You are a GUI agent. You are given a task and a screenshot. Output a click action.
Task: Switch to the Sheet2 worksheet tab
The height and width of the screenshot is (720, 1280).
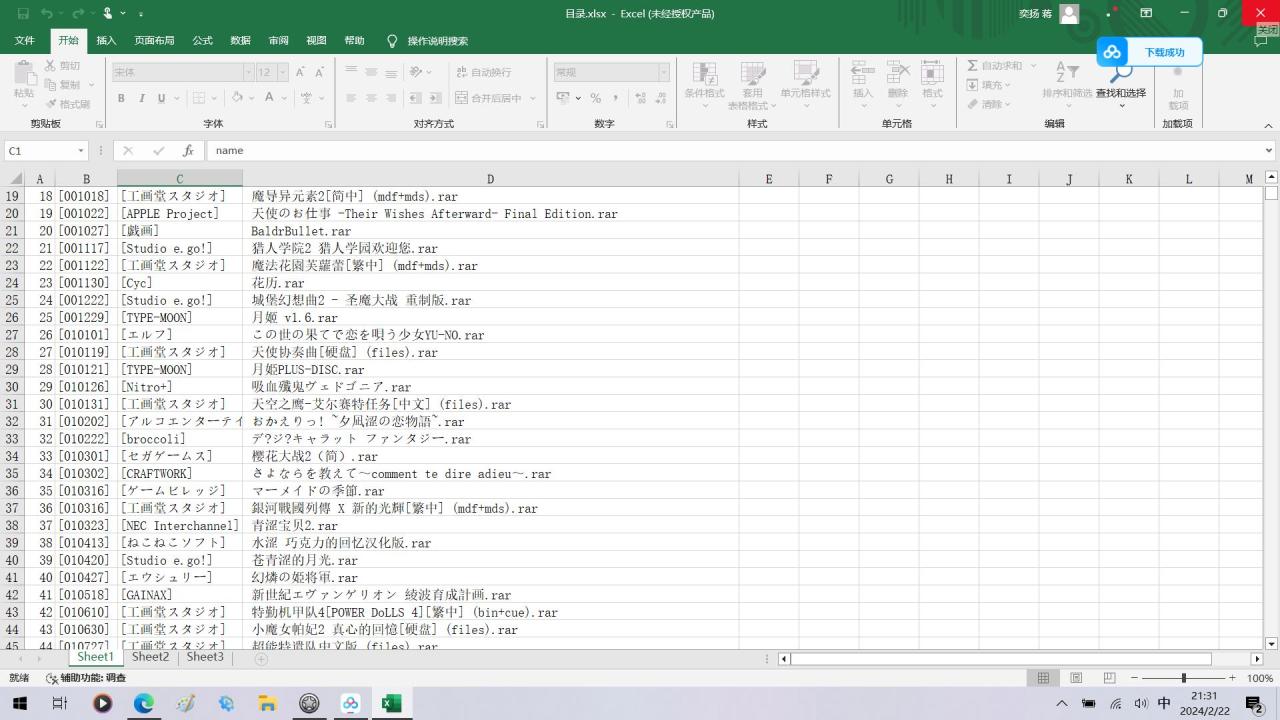[x=150, y=657]
